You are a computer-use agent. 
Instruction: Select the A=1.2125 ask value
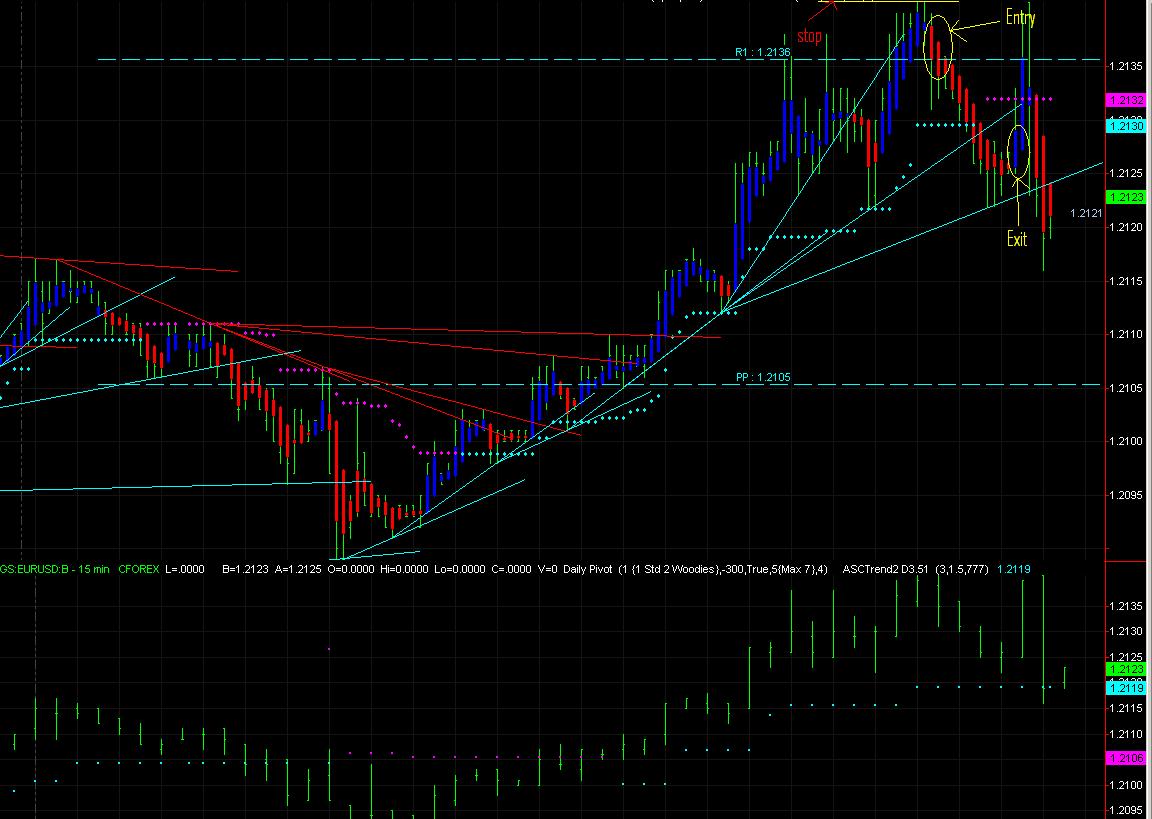(298, 569)
